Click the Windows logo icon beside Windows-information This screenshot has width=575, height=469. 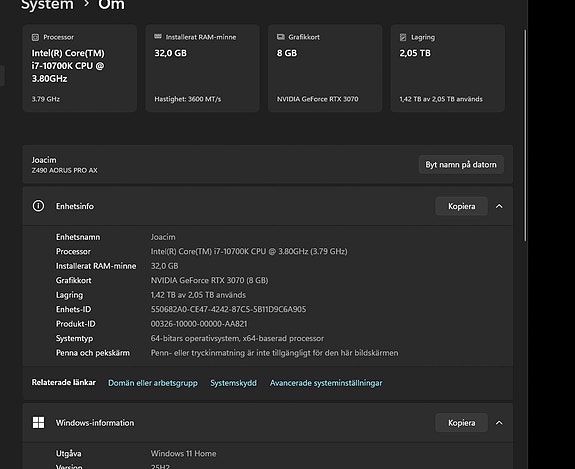point(38,422)
